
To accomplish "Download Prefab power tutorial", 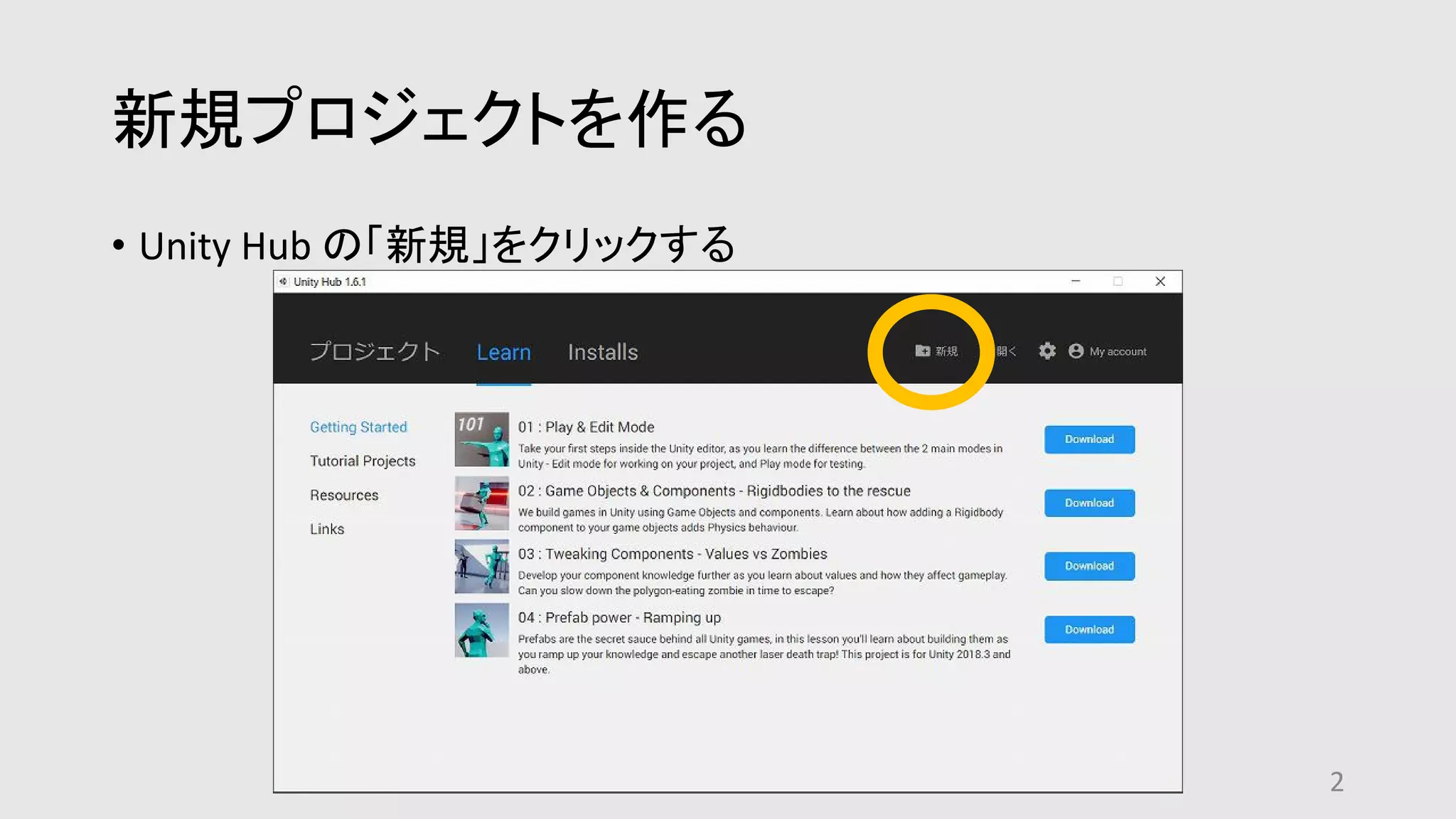I will pyautogui.click(x=1089, y=629).
